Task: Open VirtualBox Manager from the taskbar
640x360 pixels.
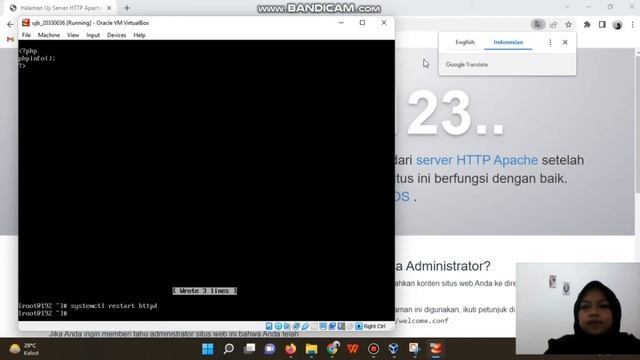Action: pyautogui.click(x=394, y=349)
